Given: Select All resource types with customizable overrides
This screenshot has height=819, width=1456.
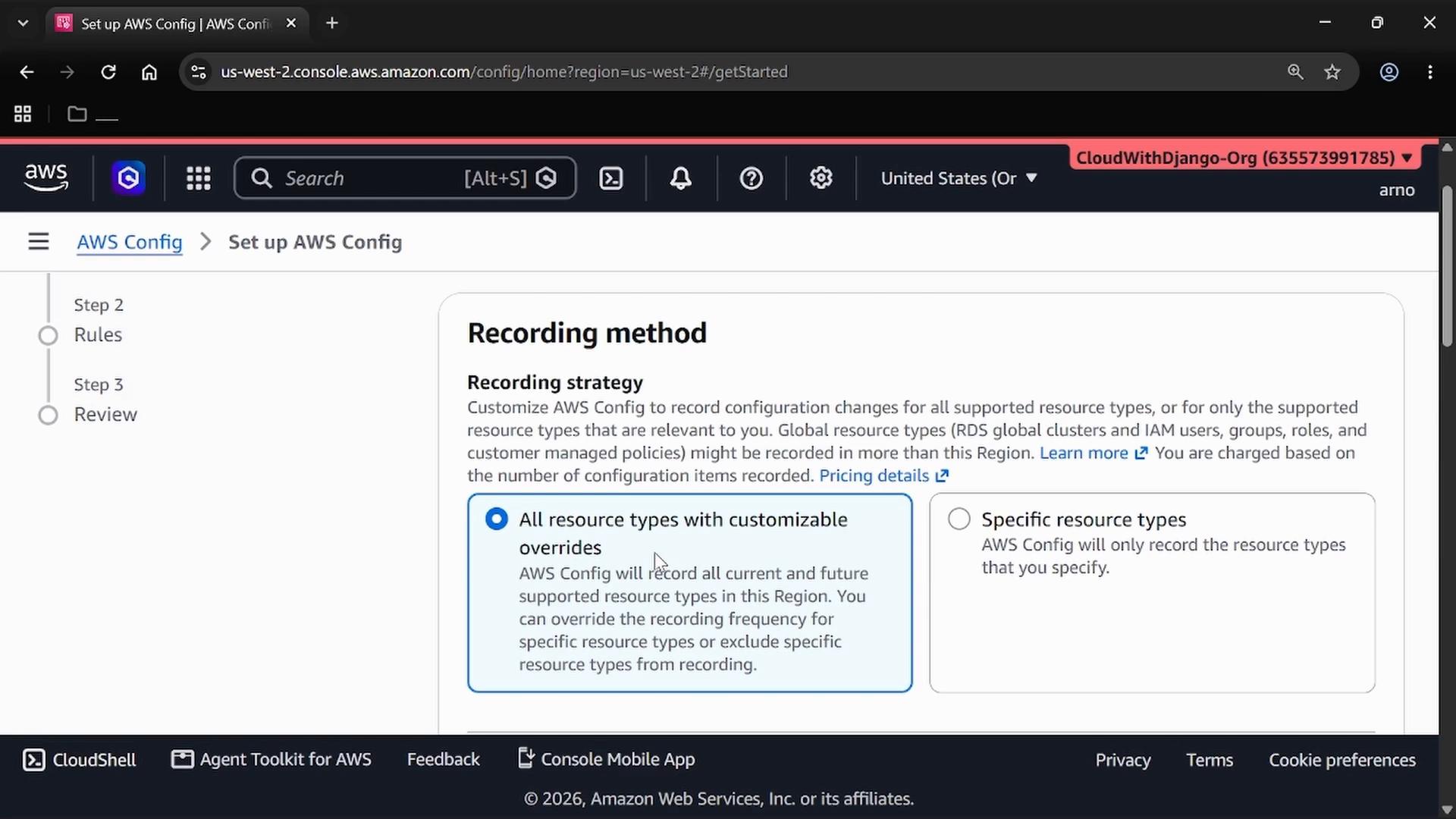Looking at the screenshot, I should (497, 519).
